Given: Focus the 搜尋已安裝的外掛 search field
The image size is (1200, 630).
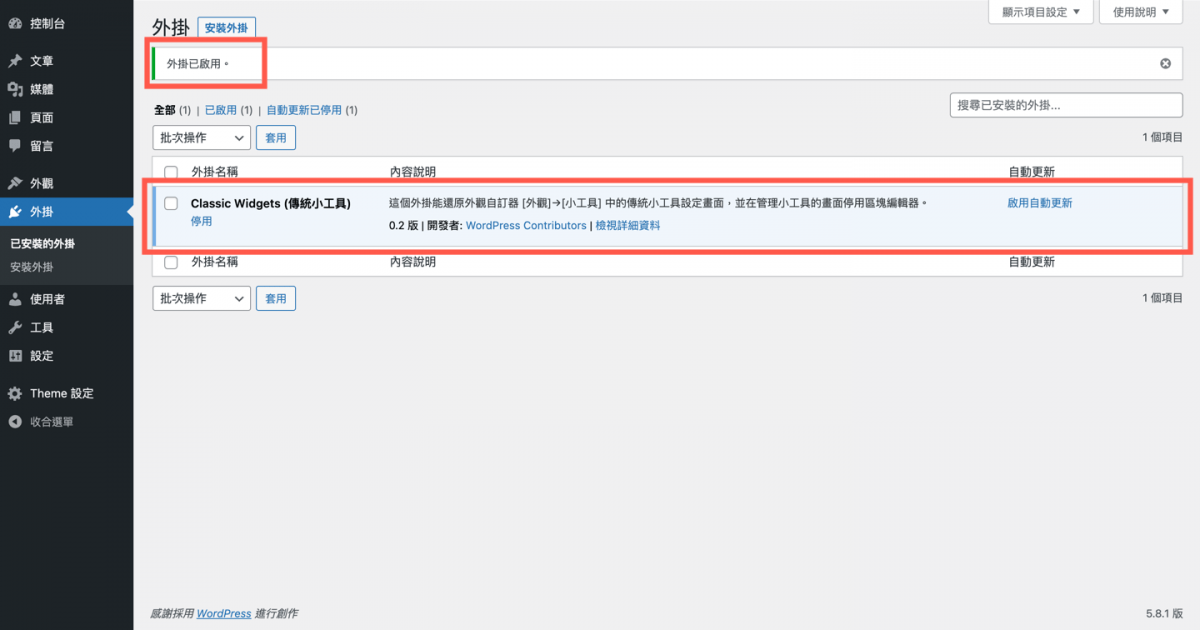Looking at the screenshot, I should pos(1066,104).
